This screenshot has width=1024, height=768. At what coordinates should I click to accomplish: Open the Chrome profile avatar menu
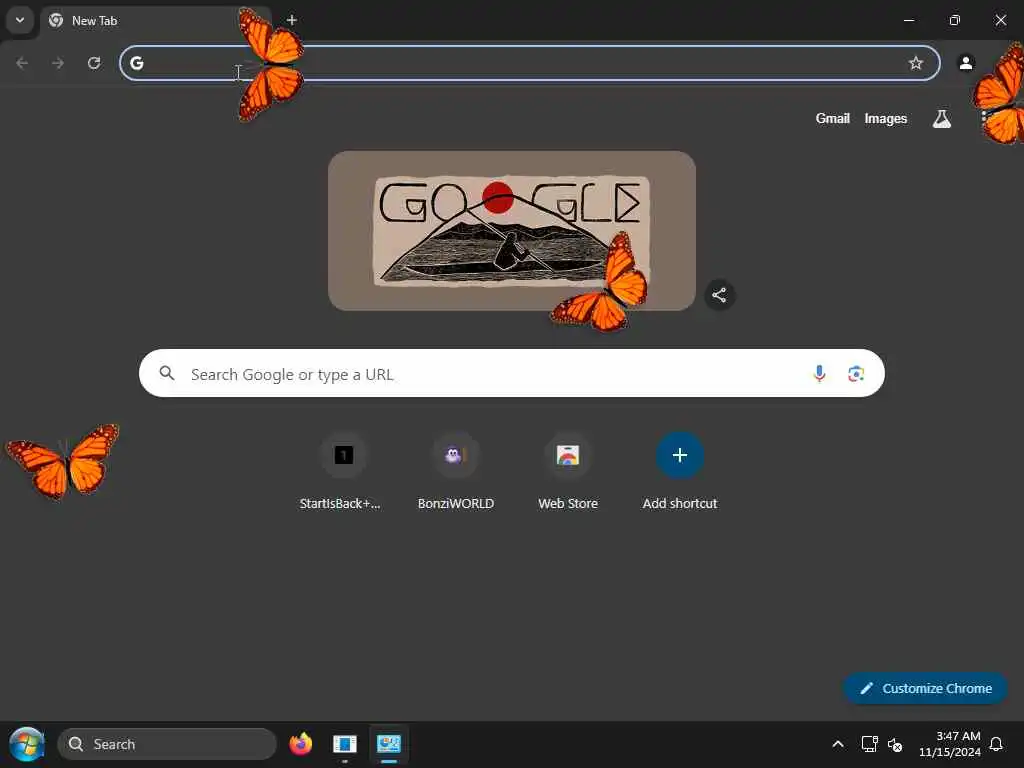pos(966,63)
